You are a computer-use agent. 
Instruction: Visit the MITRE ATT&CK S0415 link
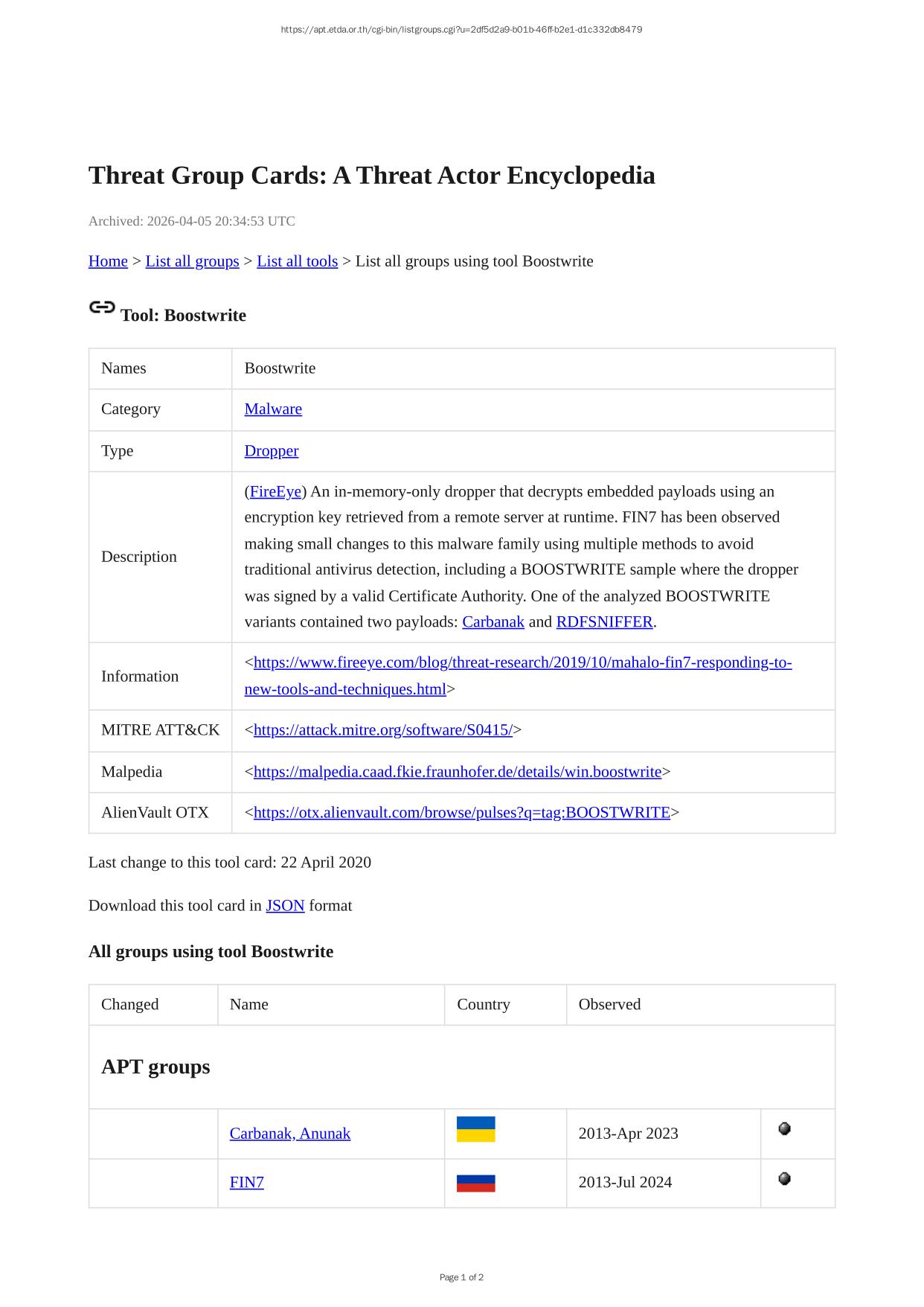coord(382,730)
